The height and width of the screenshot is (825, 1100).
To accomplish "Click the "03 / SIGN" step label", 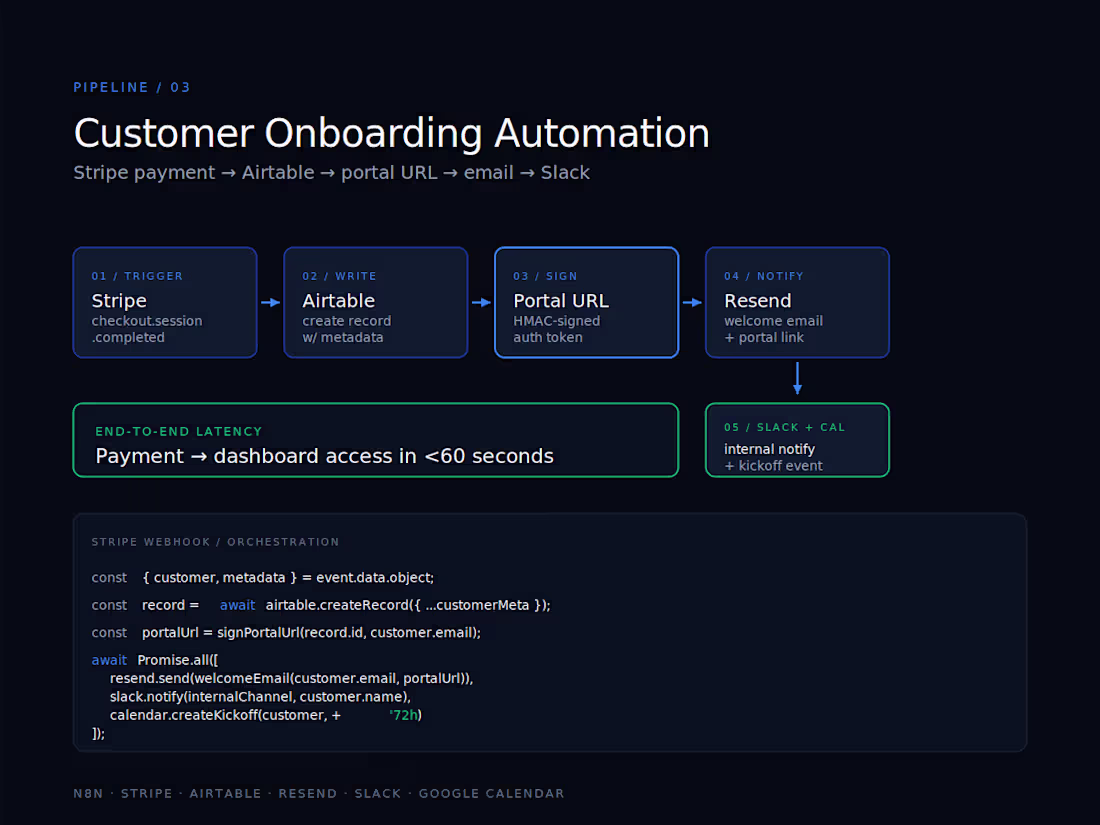I will [545, 276].
